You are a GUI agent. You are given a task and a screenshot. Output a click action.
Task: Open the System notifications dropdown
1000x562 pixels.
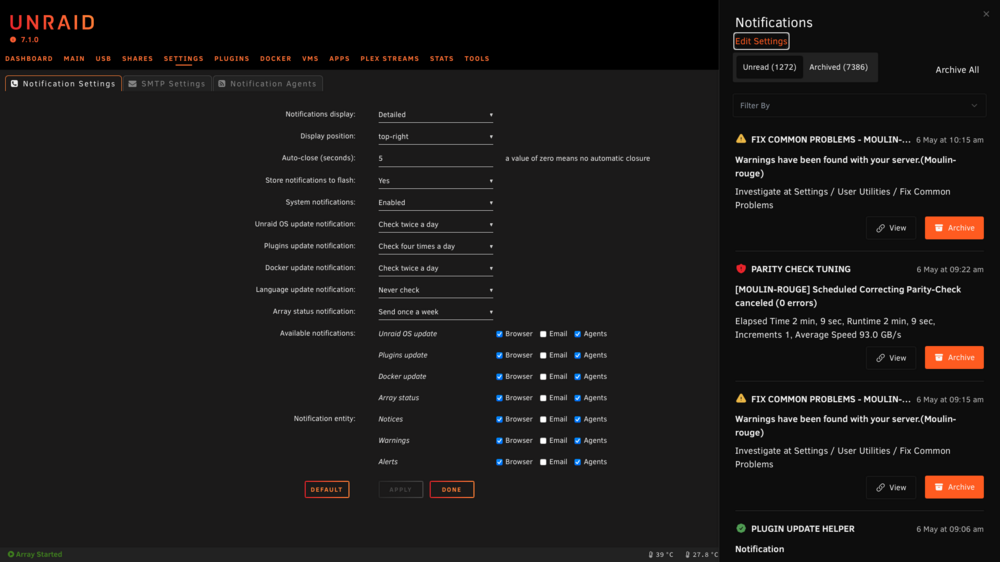click(x=435, y=202)
